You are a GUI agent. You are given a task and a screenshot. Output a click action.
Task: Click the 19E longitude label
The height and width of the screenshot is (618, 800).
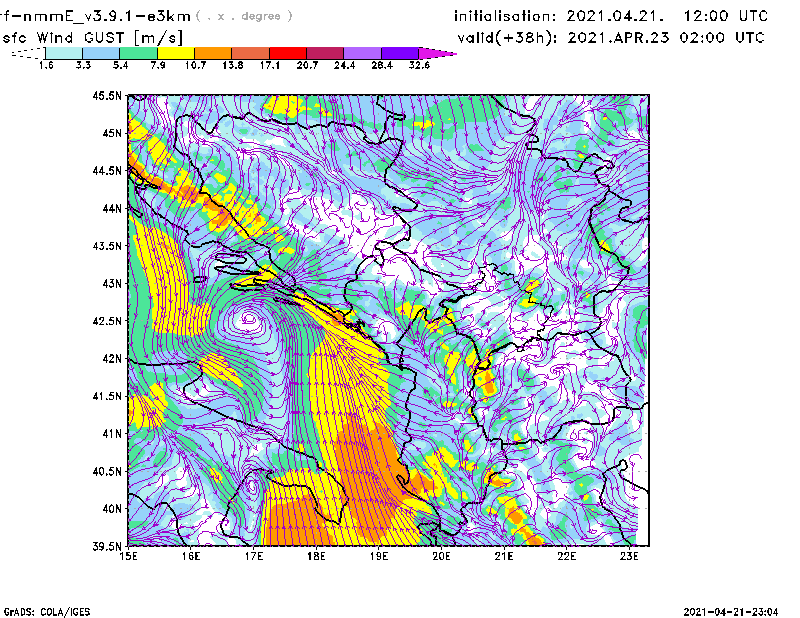[379, 556]
